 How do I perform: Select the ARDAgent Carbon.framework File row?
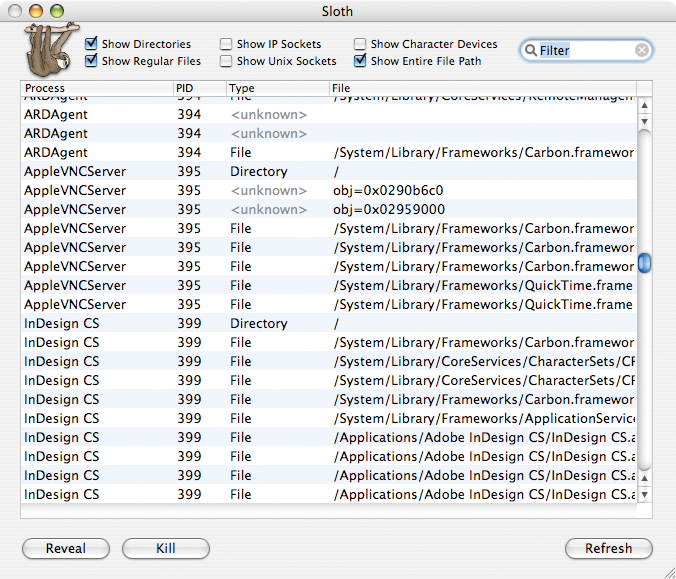(329, 152)
